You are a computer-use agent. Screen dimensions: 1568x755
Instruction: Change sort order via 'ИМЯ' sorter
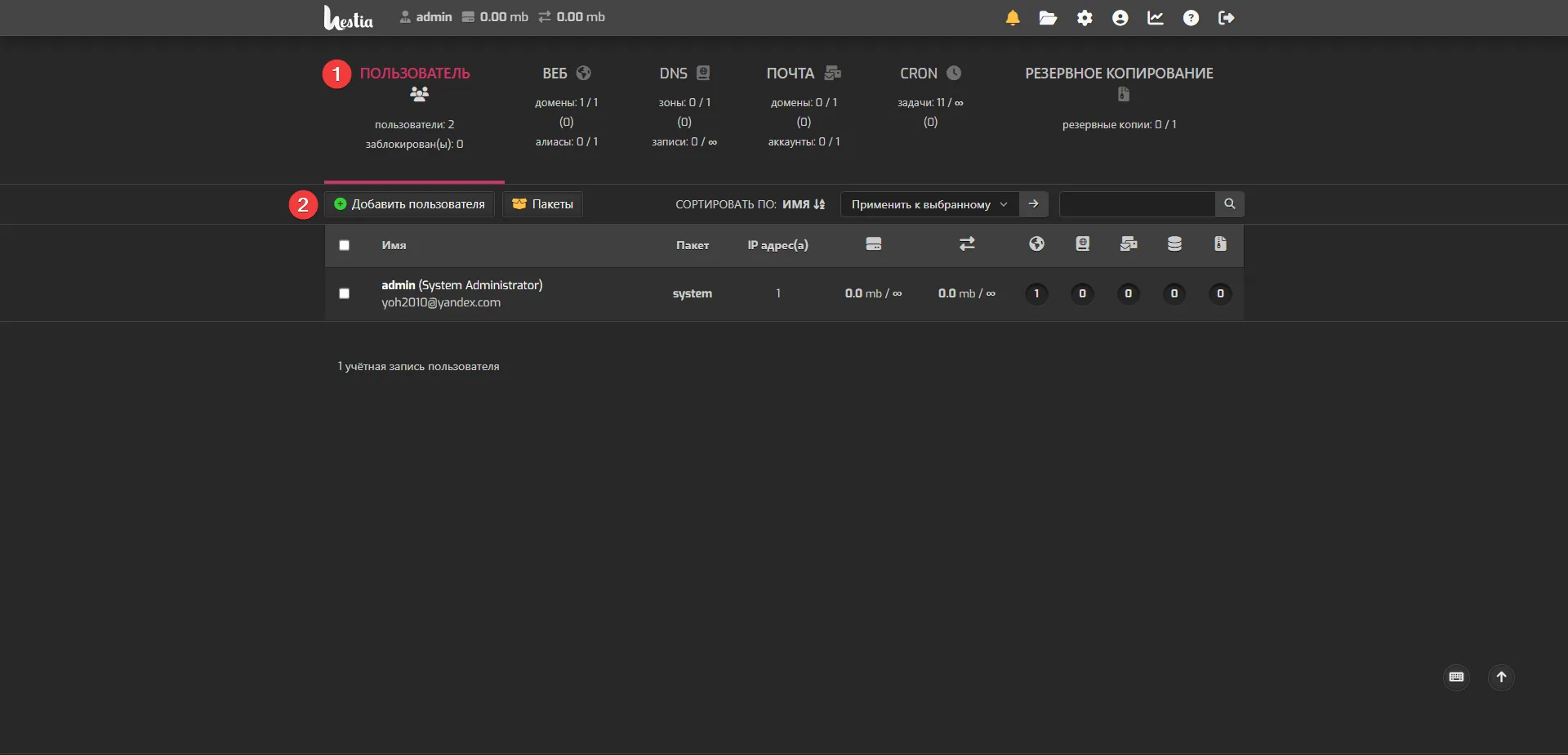click(x=803, y=204)
